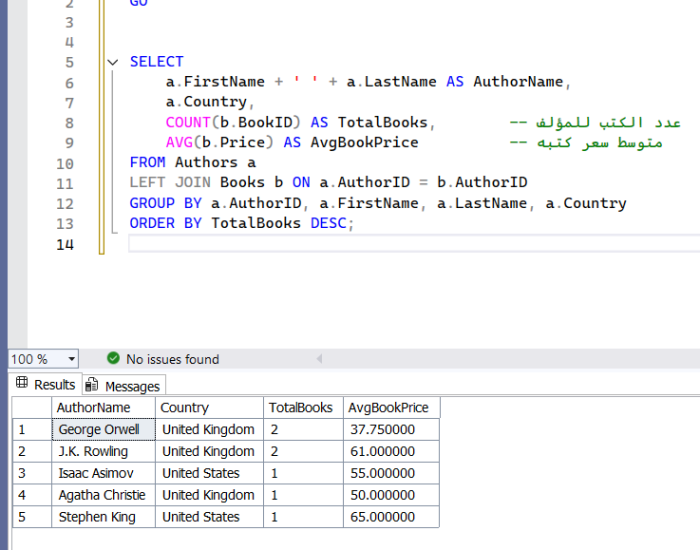Click the AvgBookPrice column header
This screenshot has width=700, height=550.
[x=387, y=408]
